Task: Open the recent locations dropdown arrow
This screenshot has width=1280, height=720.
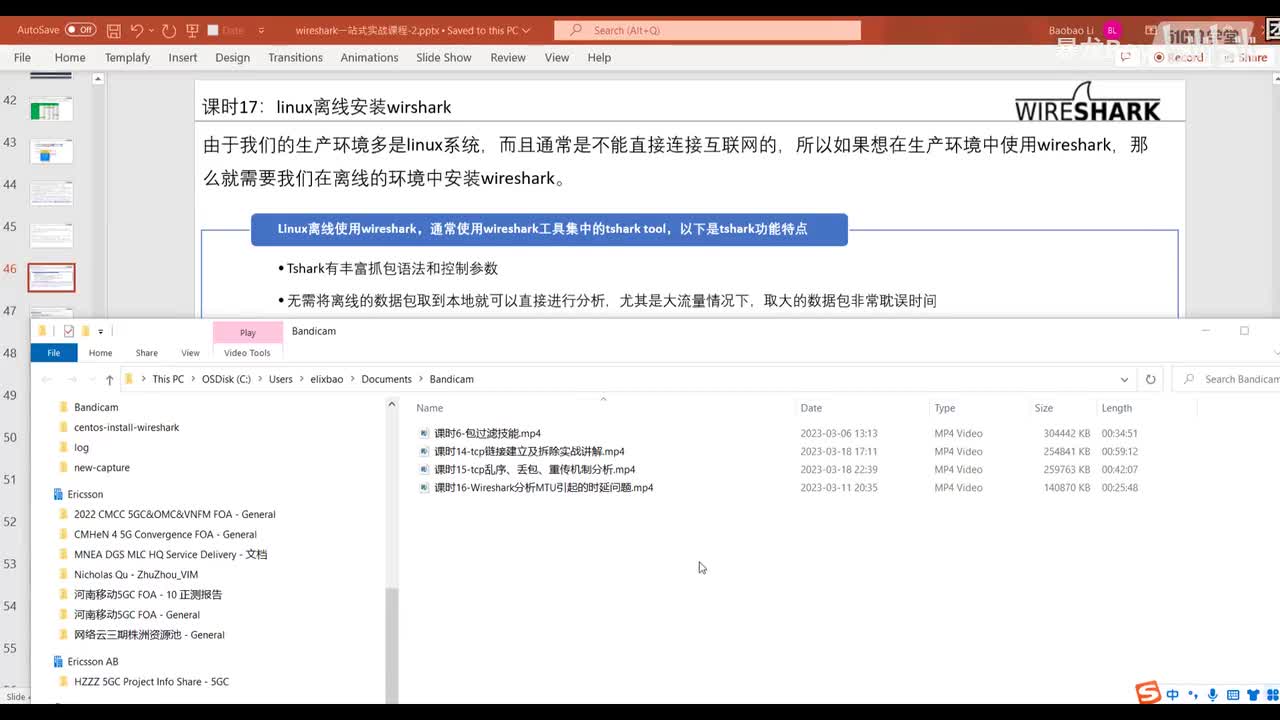Action: (90, 380)
